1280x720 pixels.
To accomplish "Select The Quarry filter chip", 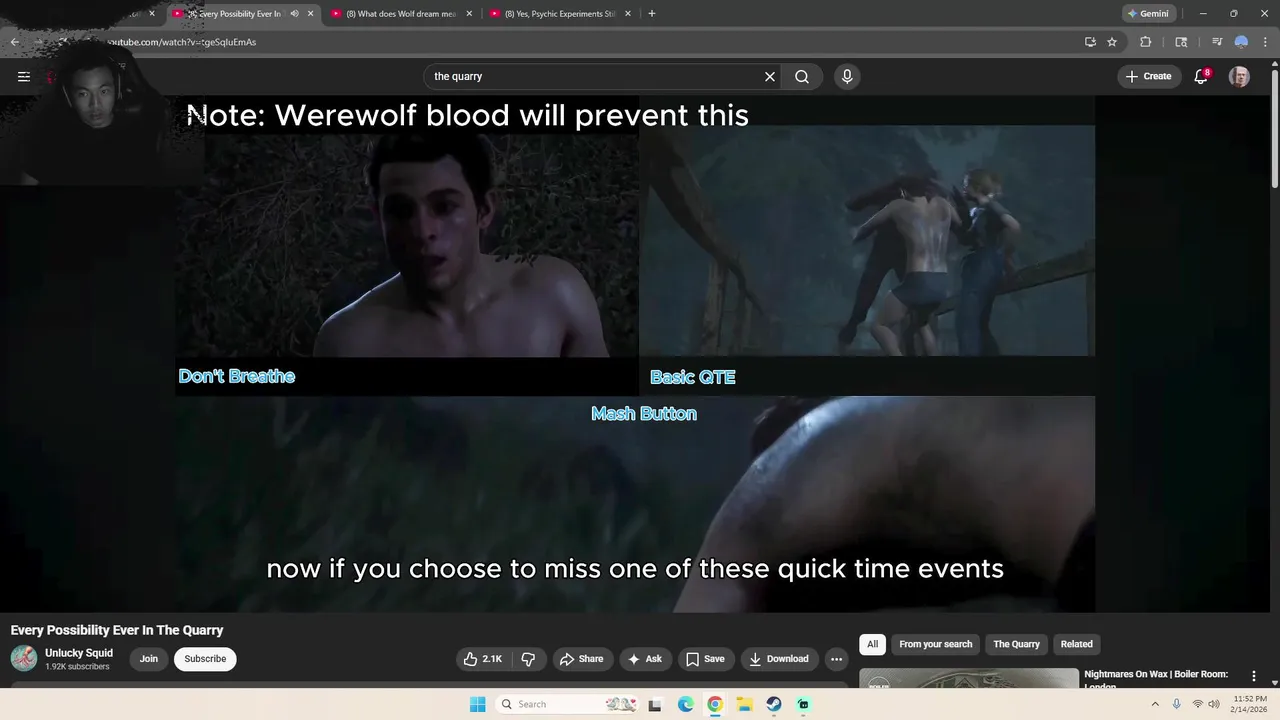I will tap(1016, 644).
